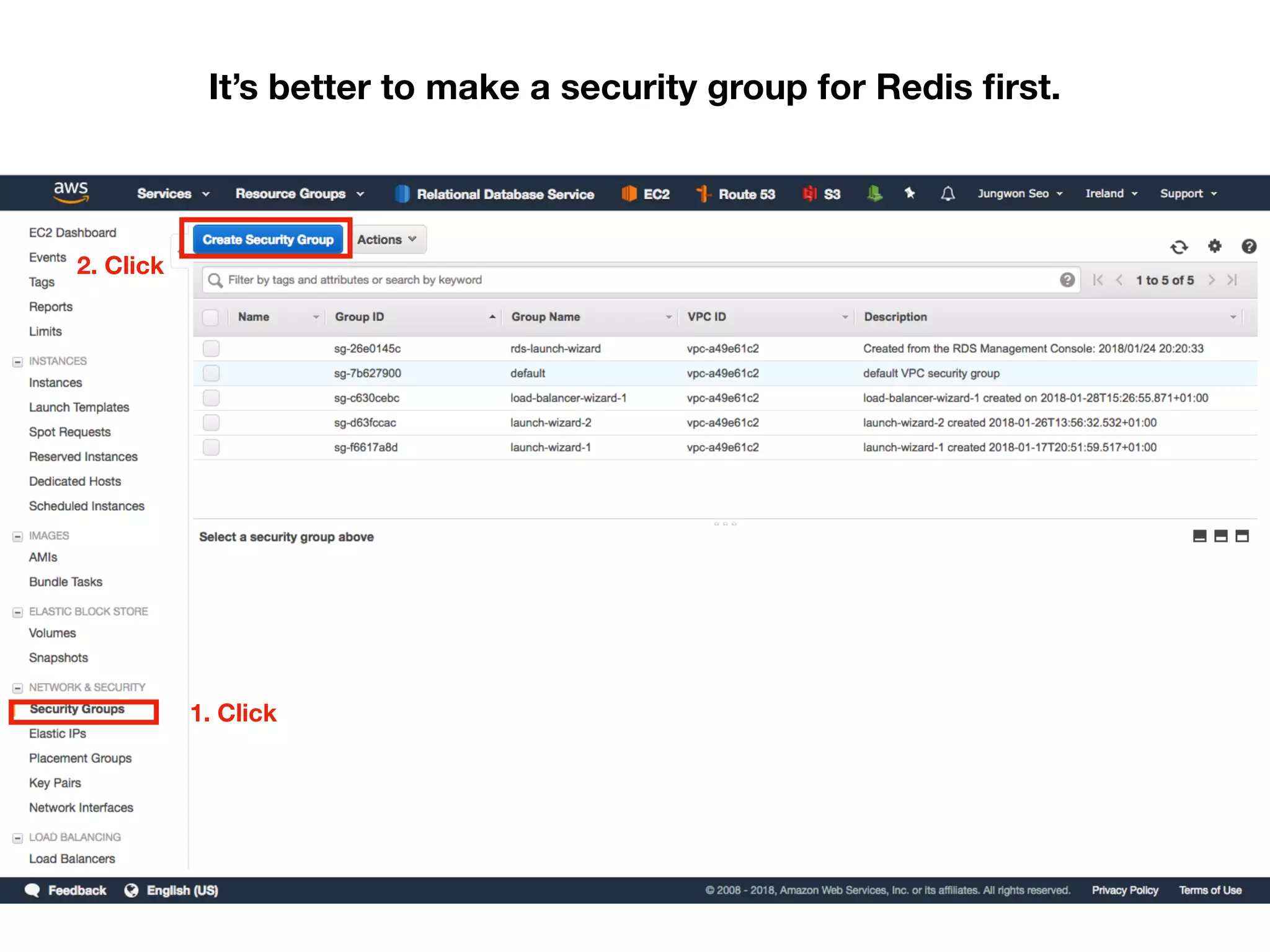Open Load Balancers in sidebar
This screenshot has height=952, width=1270.
coord(72,859)
